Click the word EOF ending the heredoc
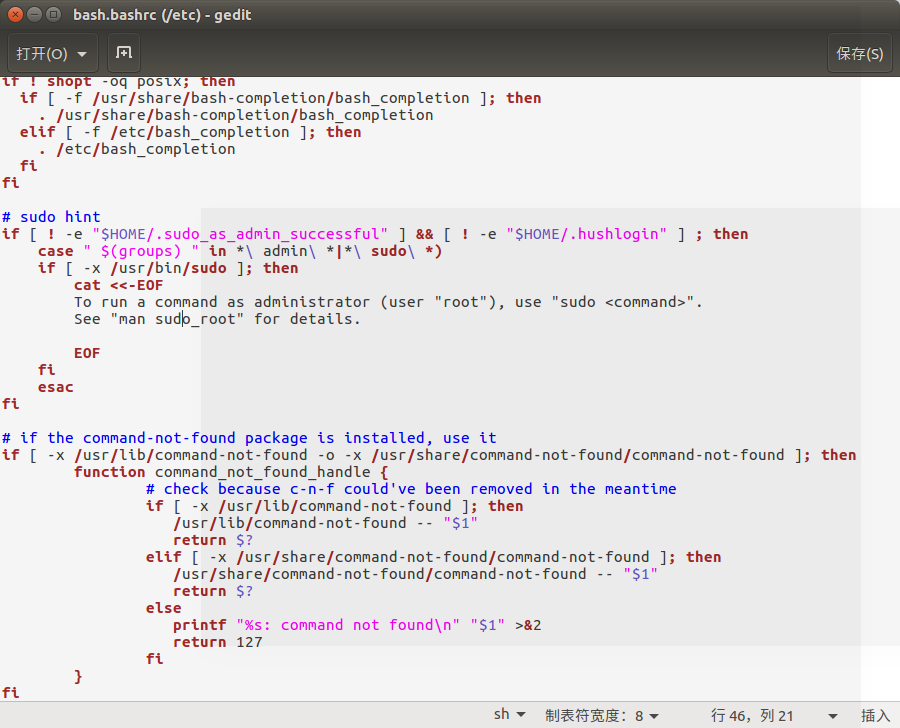Screen dimensions: 900x728 point(87,353)
